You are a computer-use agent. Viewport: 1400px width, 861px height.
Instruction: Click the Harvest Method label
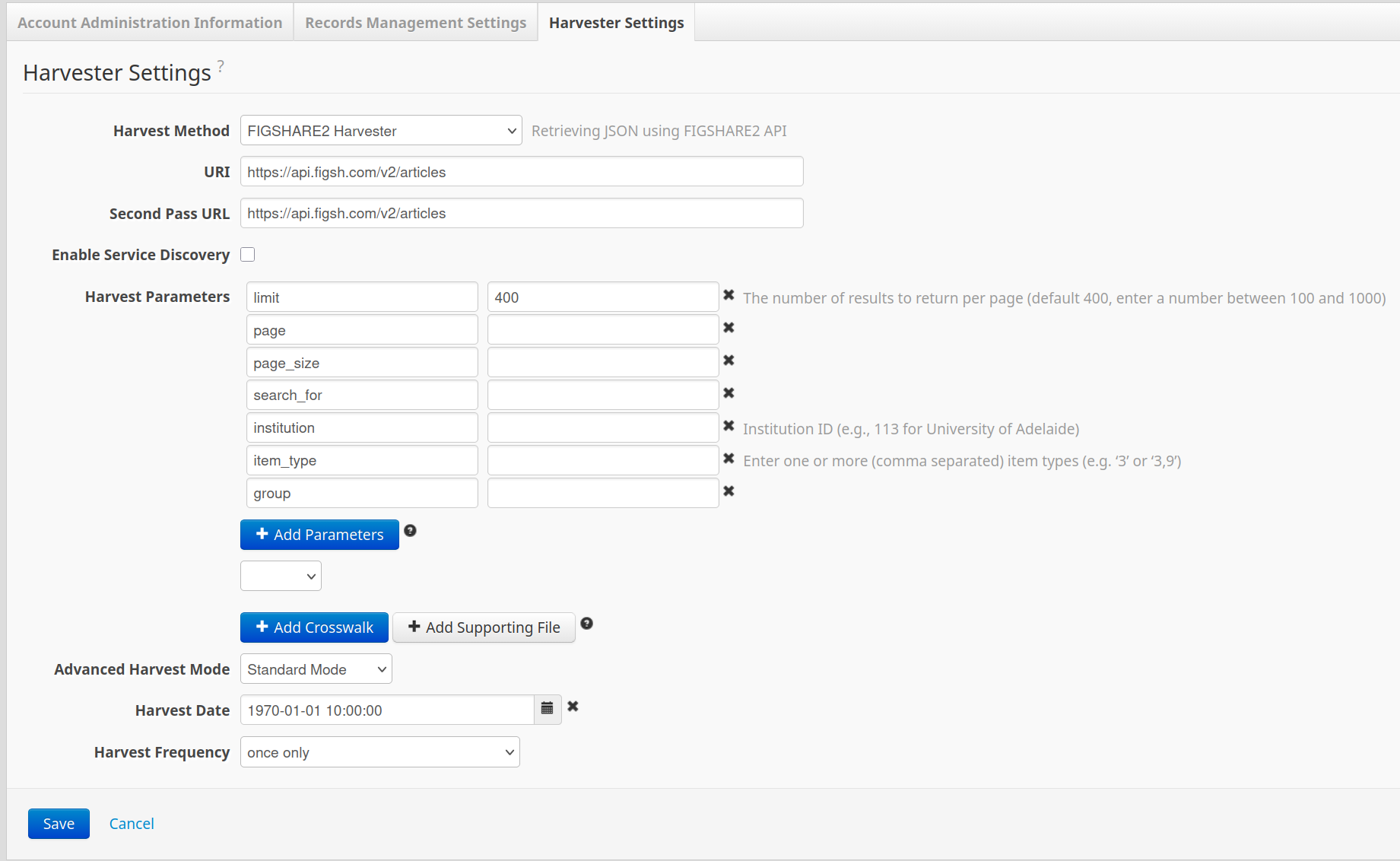click(x=171, y=131)
